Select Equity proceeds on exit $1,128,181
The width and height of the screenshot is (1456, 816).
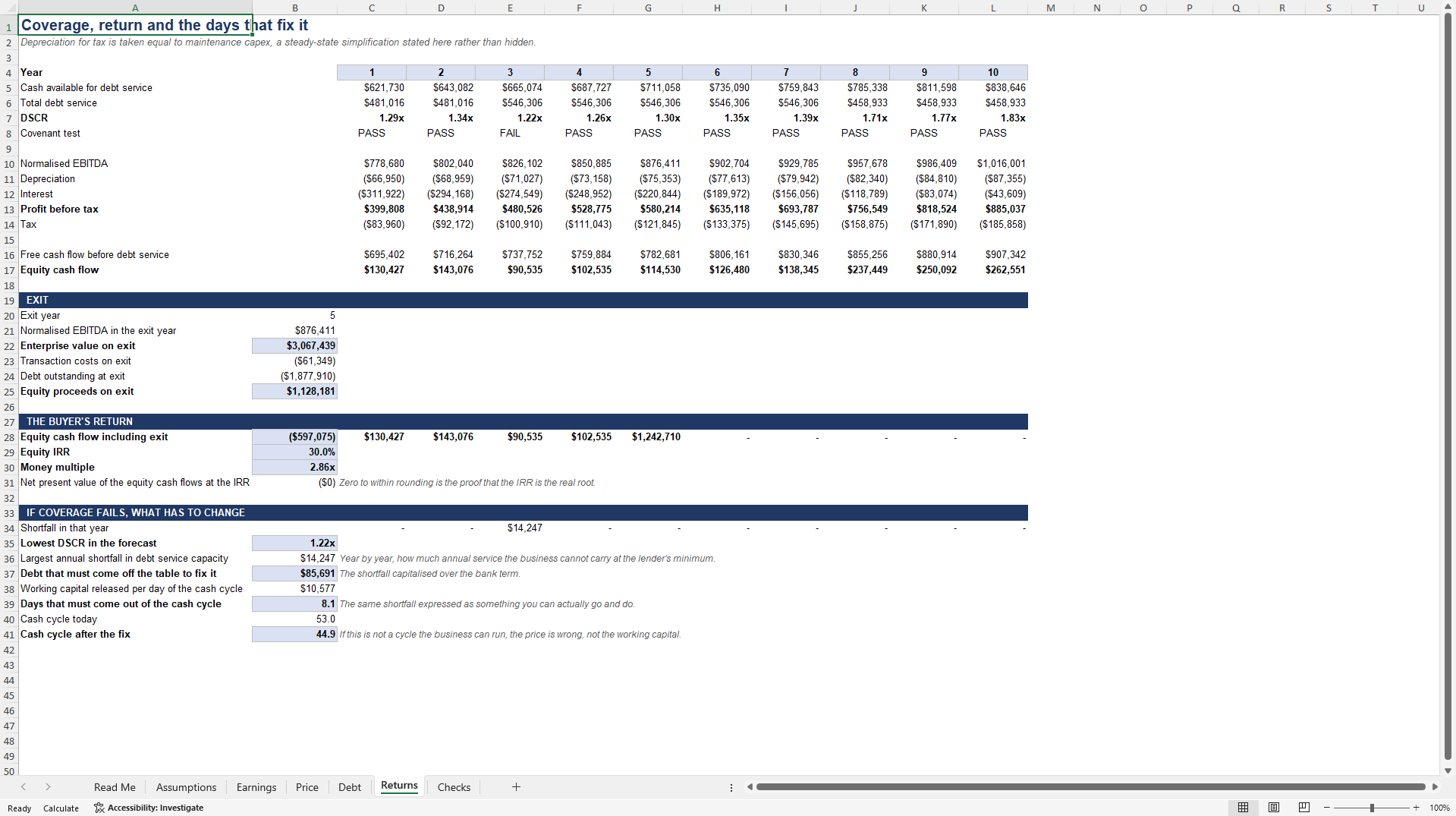click(x=294, y=391)
